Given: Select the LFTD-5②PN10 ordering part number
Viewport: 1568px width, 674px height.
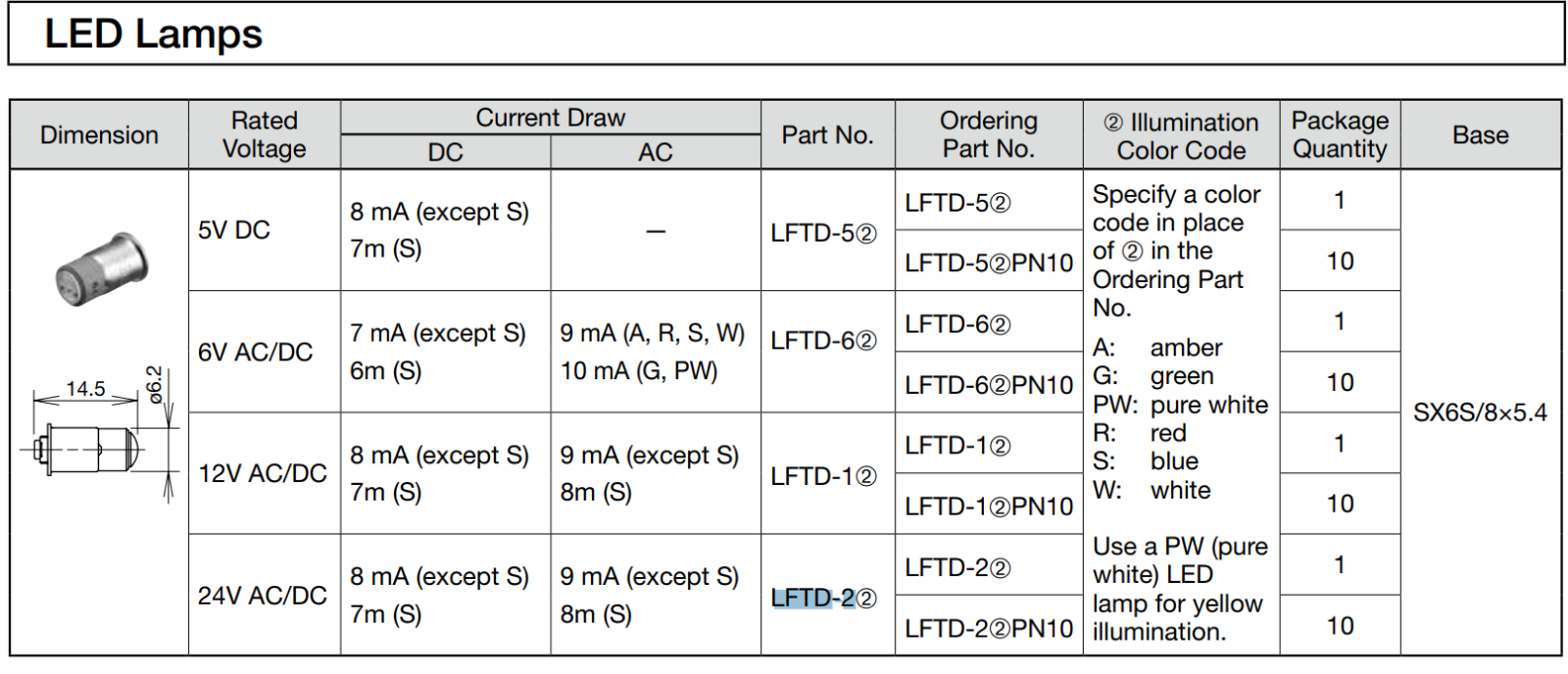Looking at the screenshot, I should (x=989, y=263).
